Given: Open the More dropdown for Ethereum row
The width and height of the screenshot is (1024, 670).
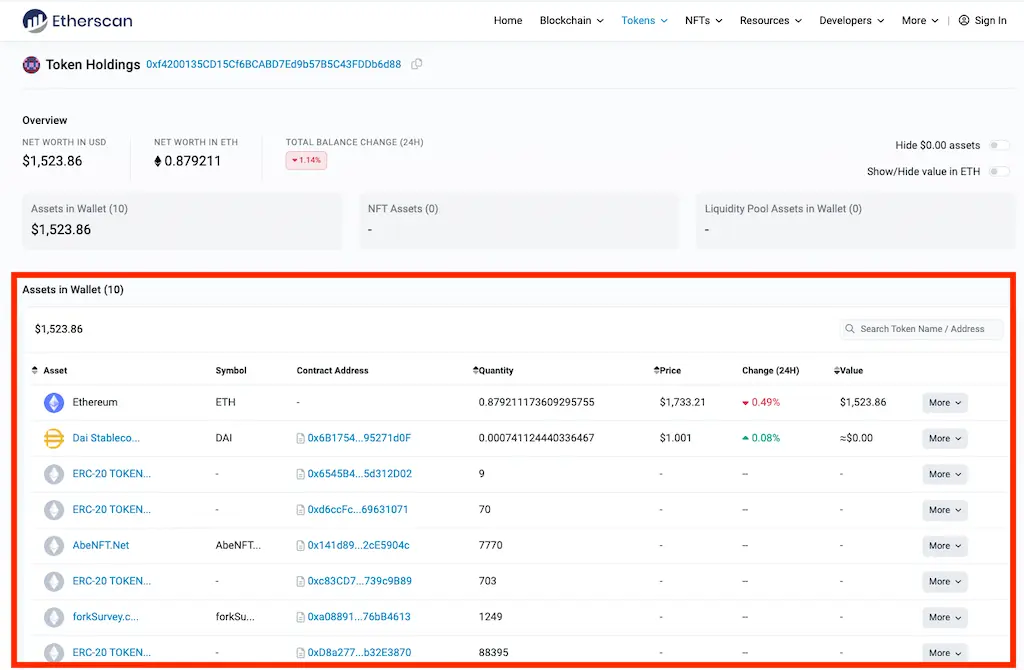Looking at the screenshot, I should coord(945,402).
